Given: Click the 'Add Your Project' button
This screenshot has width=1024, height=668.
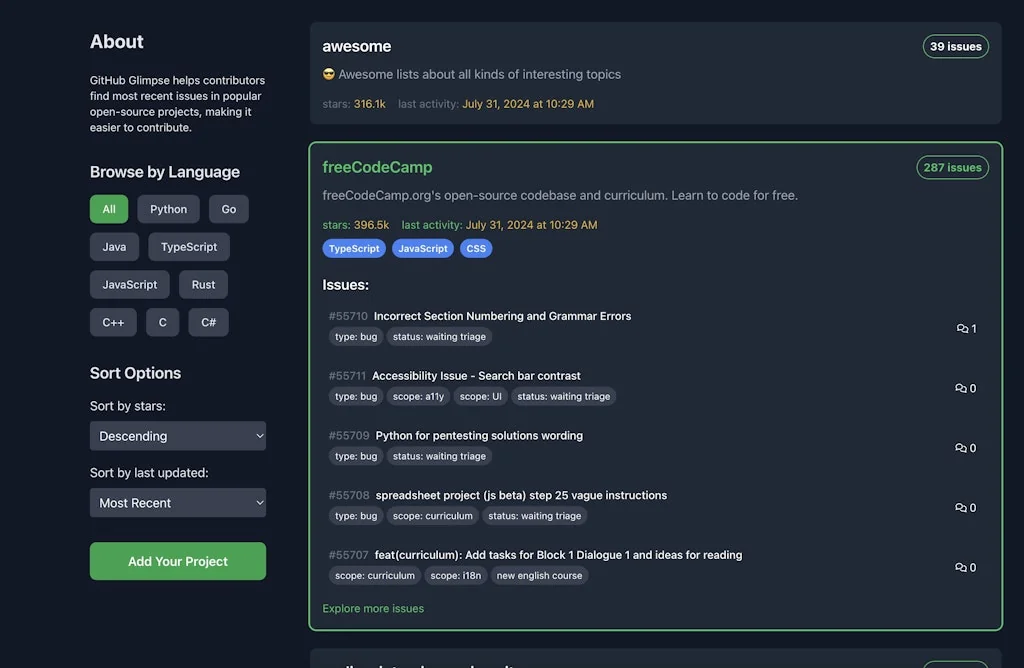Looking at the screenshot, I should tap(177, 561).
